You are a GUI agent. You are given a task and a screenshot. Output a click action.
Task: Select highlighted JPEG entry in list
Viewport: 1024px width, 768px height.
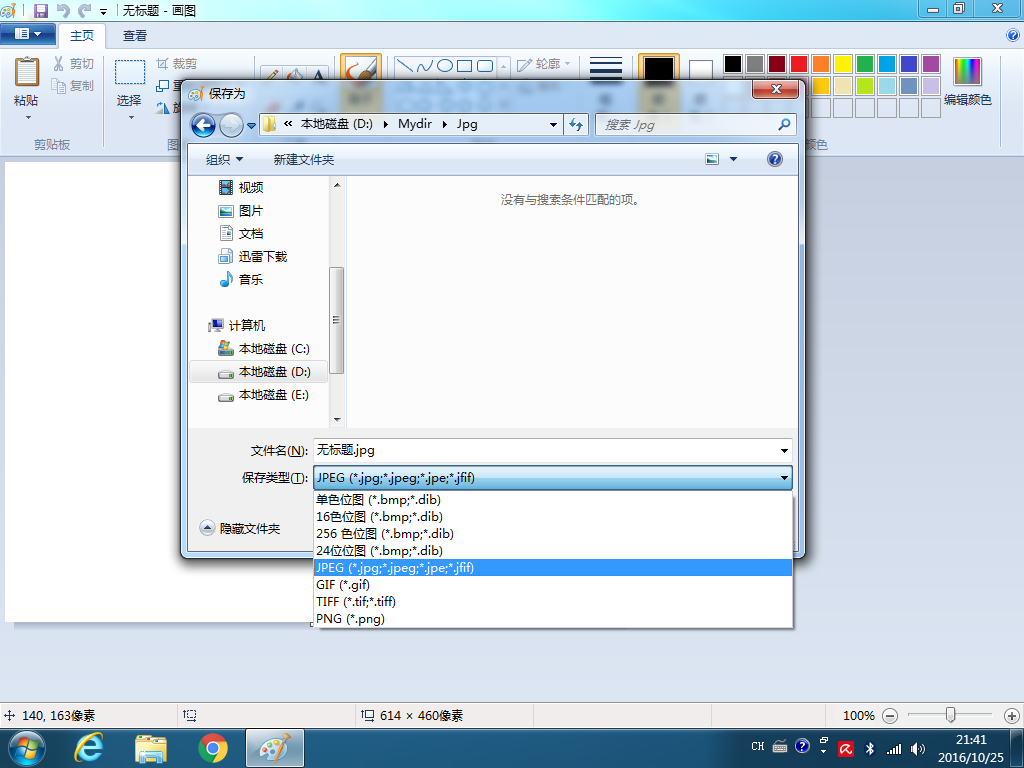(x=553, y=568)
